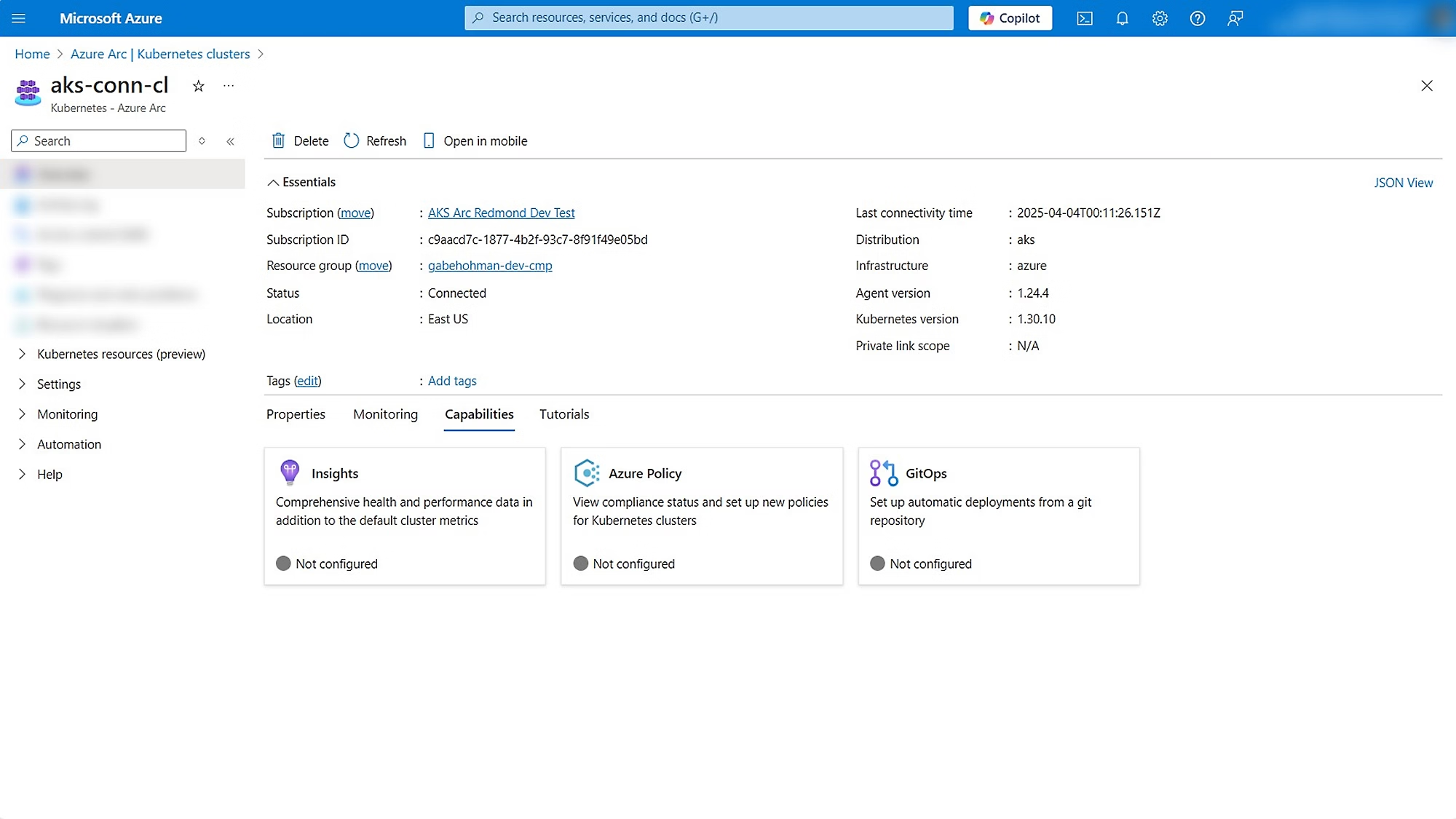The image size is (1456, 819).
Task: Switch to the Tutorials tab
Action: (x=564, y=414)
